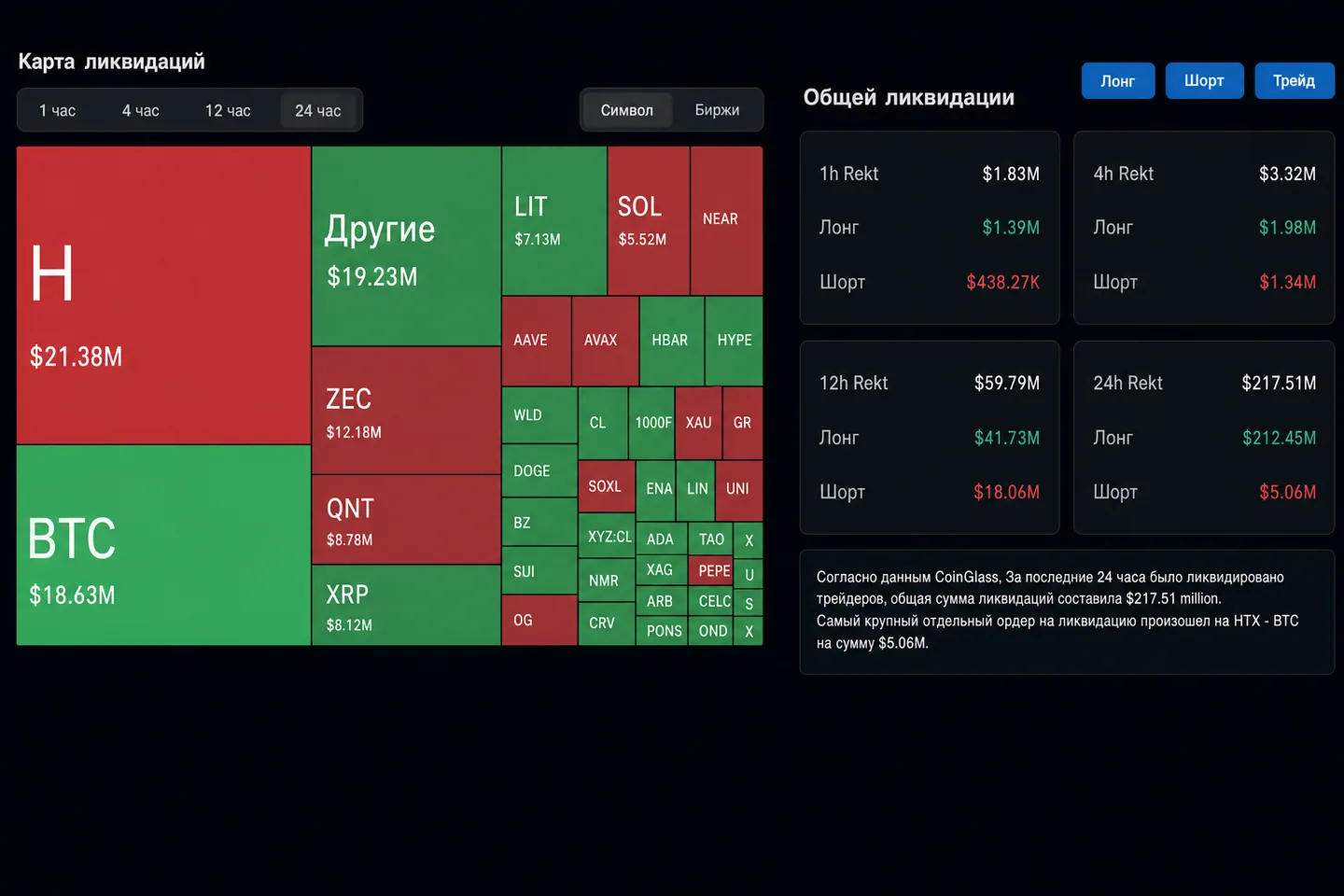
Task: Click the CoinGlass summary paragraph
Action: point(1057,609)
